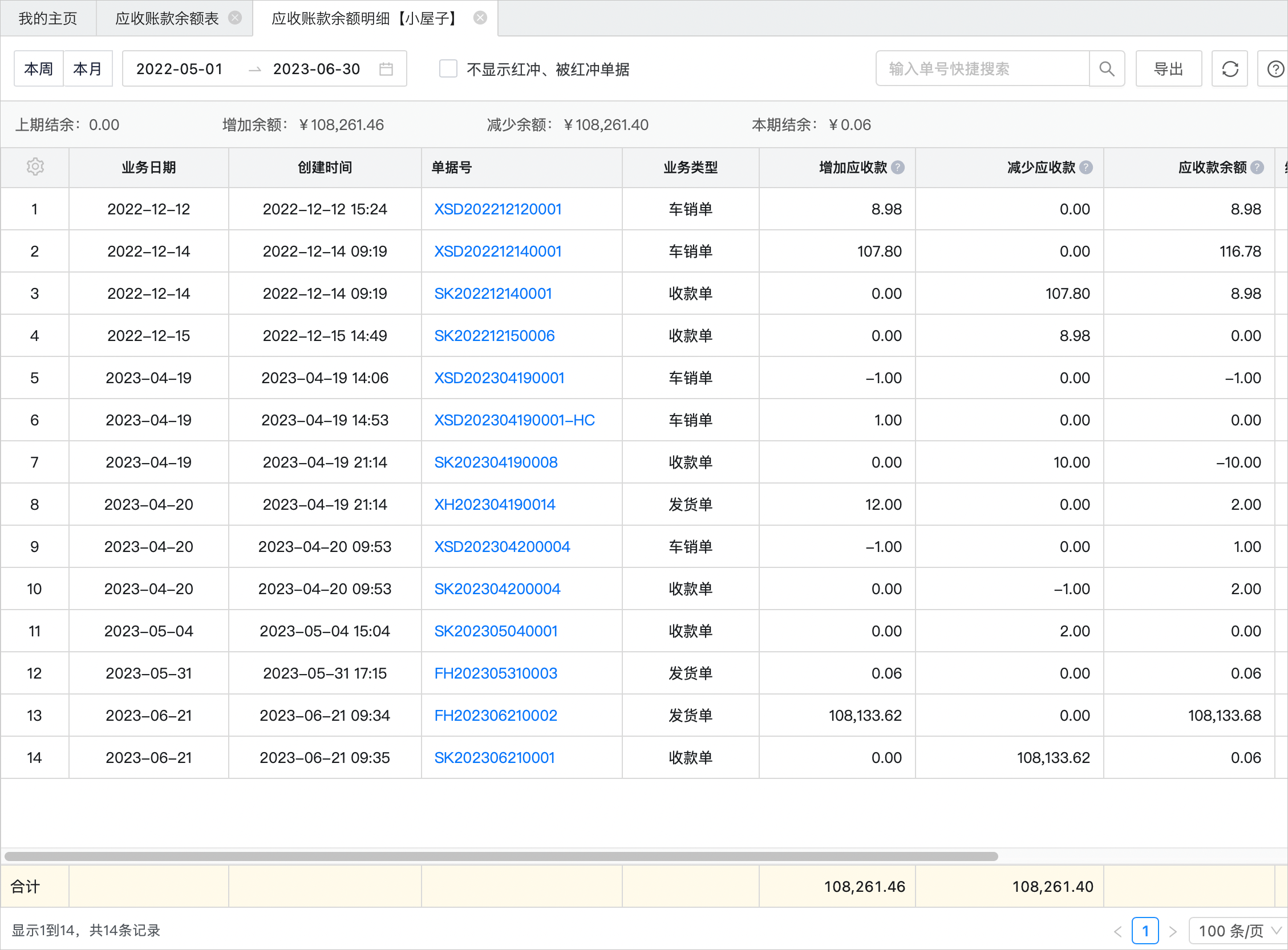The height and width of the screenshot is (950, 1288).
Task: Toggle 不显示红冲、被红冲单据 checkbox
Action: [448, 69]
